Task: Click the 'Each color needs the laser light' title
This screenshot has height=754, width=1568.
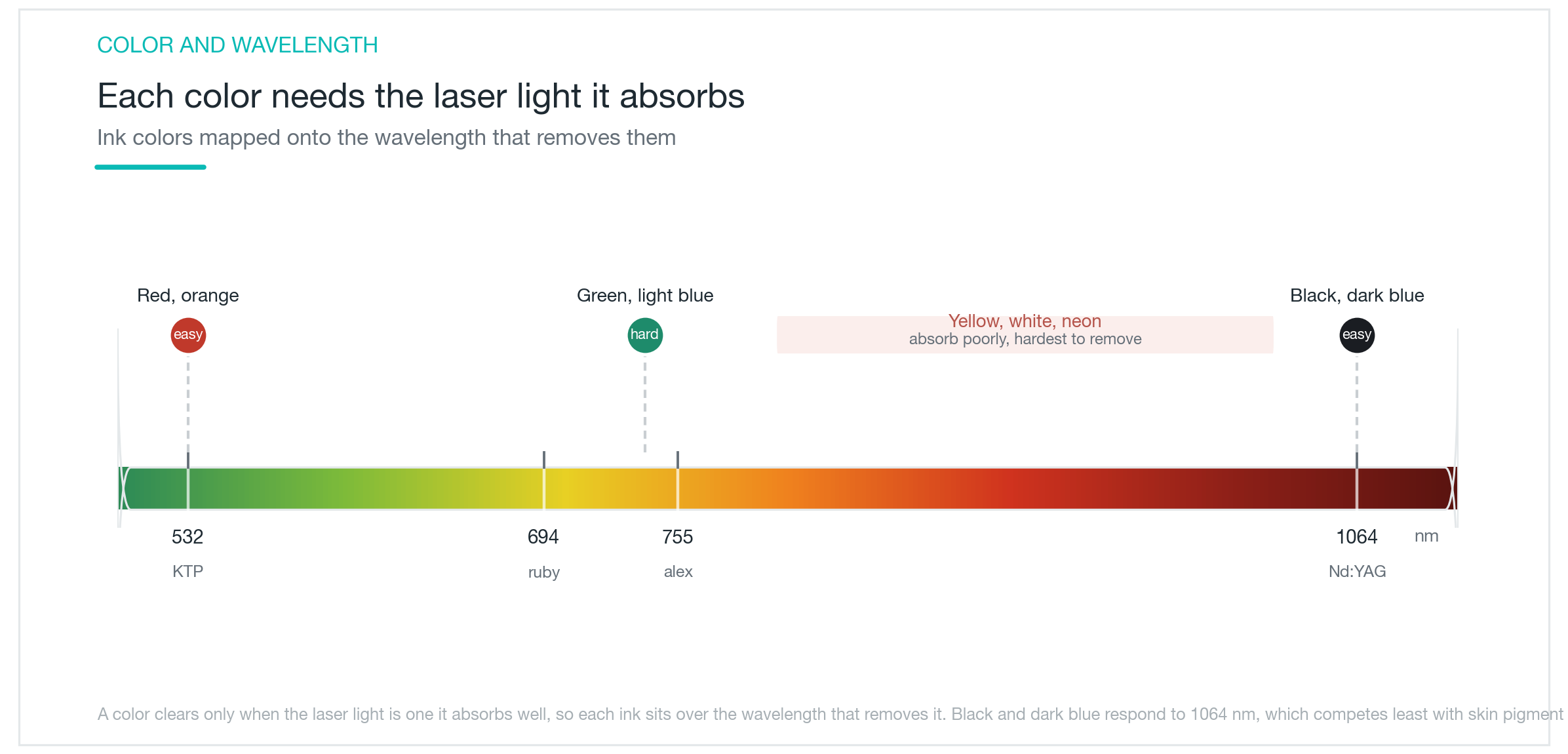Action: 421,96
